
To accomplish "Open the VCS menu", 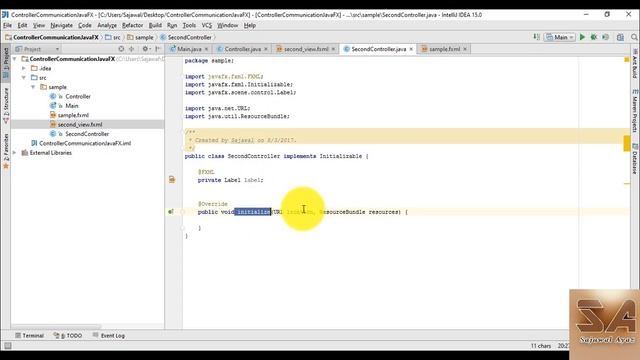I will [x=207, y=25].
